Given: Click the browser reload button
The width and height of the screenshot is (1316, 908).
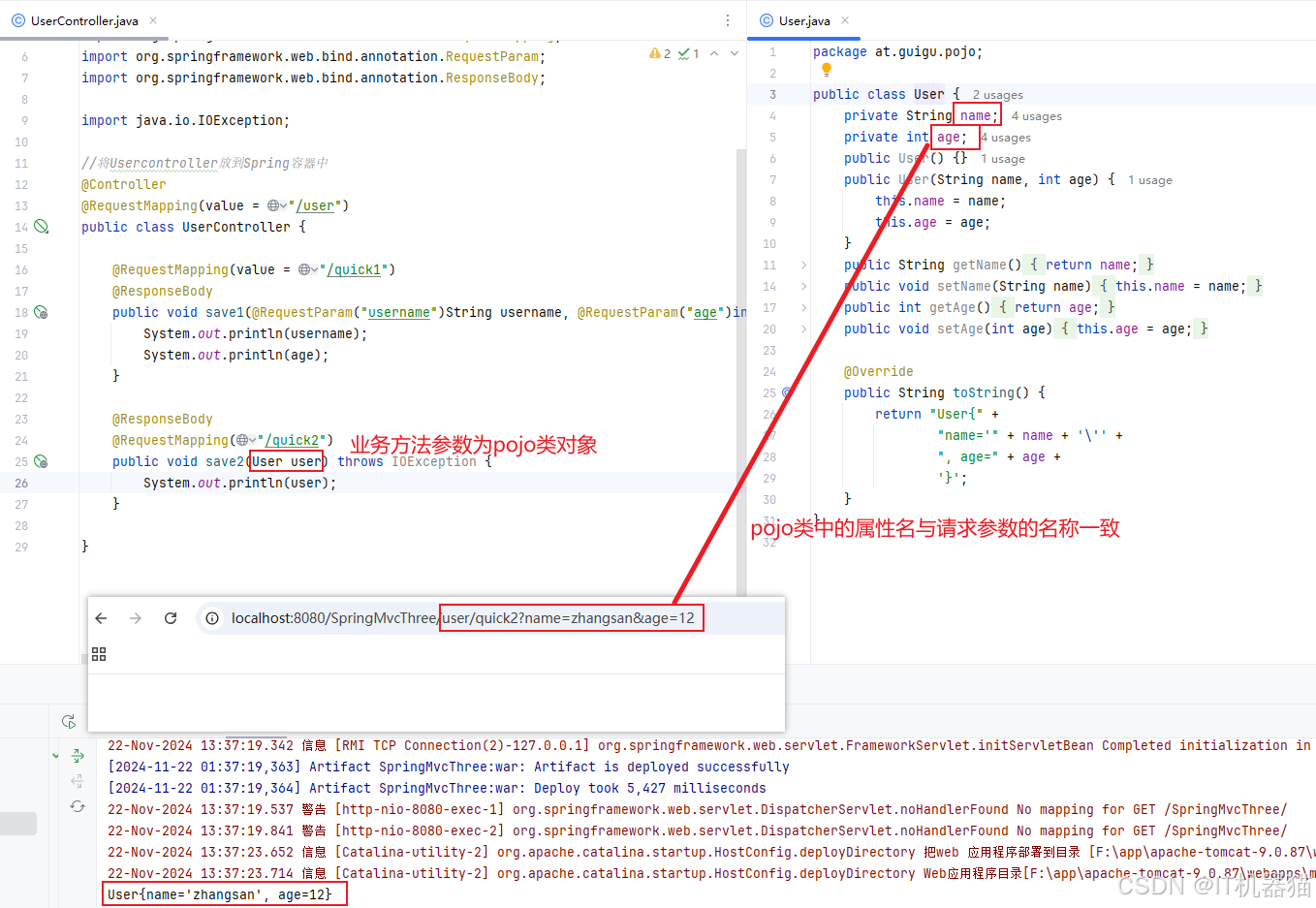Looking at the screenshot, I should click(x=171, y=618).
